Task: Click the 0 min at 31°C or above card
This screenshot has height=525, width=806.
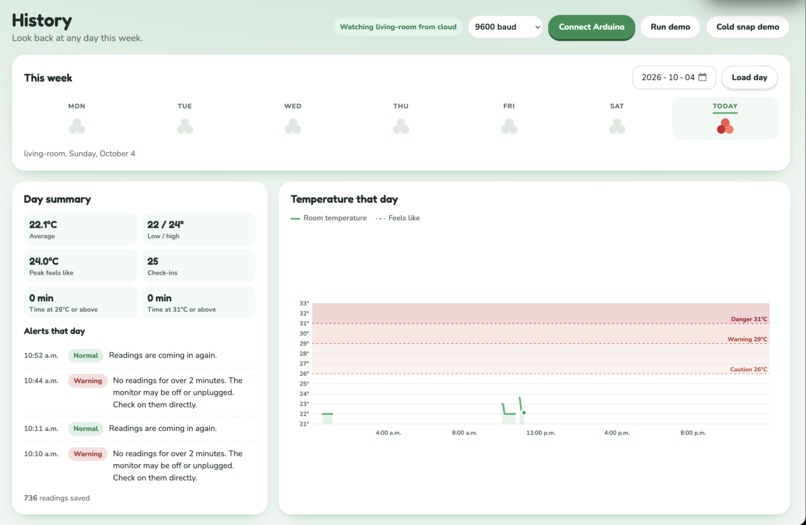Action: coord(199,302)
